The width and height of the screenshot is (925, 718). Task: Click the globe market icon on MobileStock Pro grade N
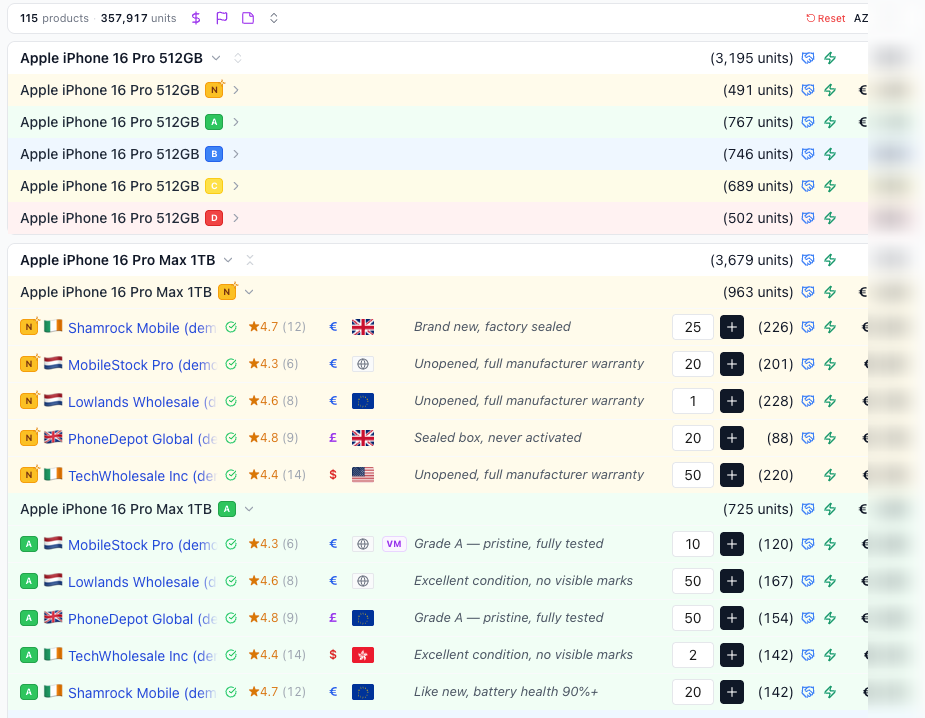[x=363, y=364]
